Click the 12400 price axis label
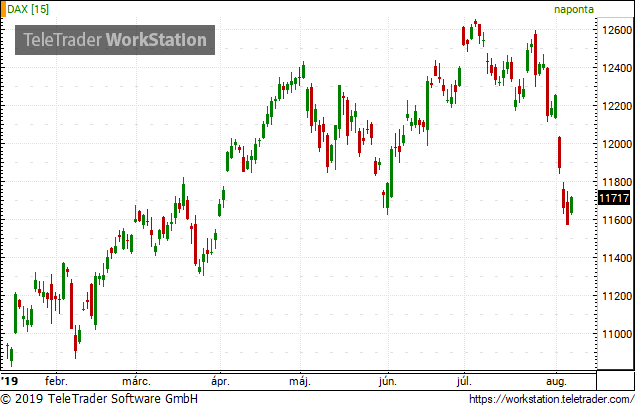Viewport: 635px width, 408px height. pos(617,68)
